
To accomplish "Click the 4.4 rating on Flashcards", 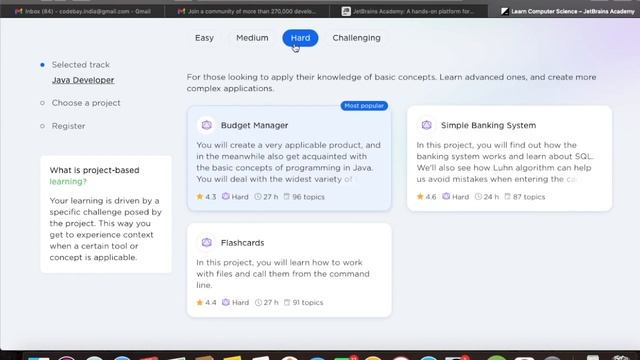I will 211,302.
